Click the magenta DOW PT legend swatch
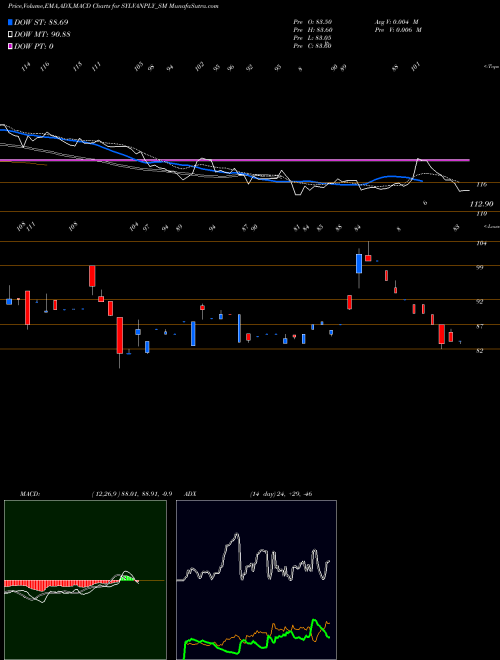Screen dimensions: 500x660 coord(10,46)
